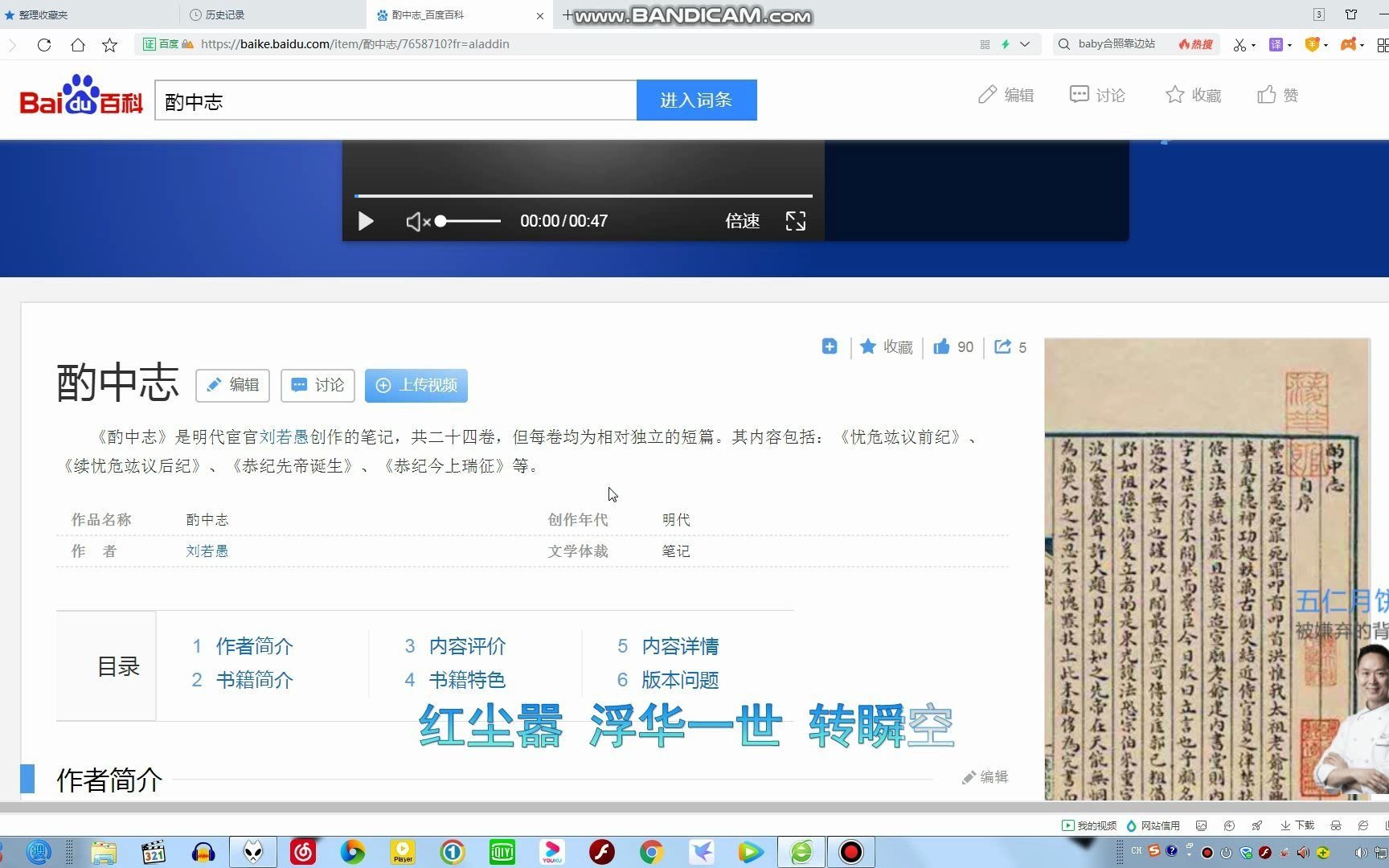Expand the translate extension dropdown arrow

point(1289,45)
